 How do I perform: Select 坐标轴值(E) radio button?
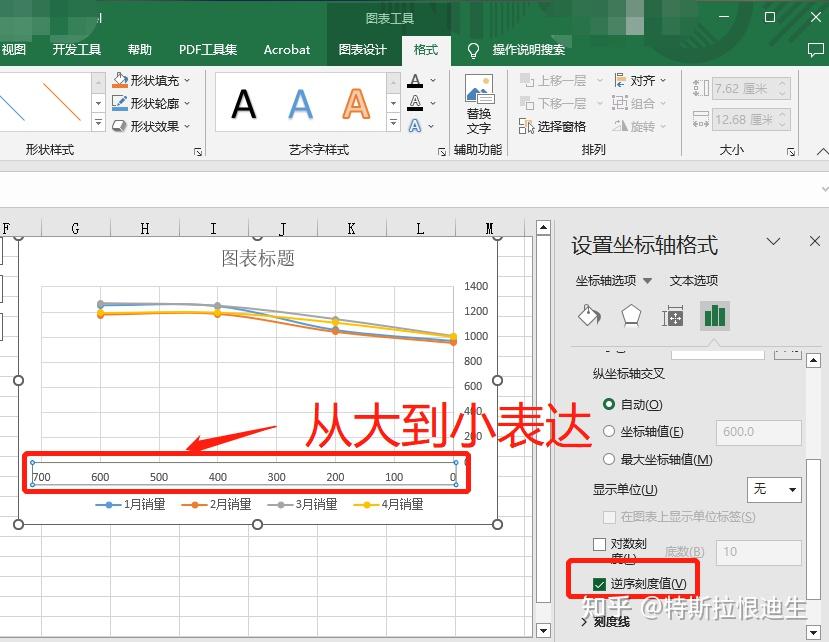point(609,432)
